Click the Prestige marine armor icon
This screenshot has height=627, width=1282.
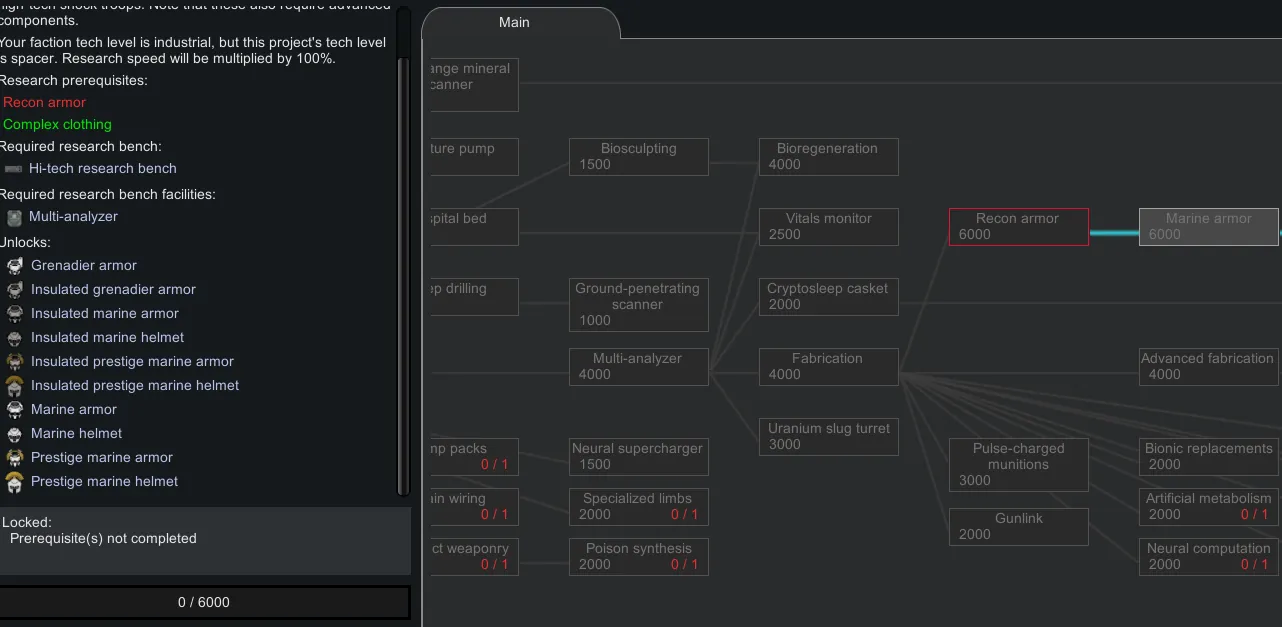point(14,458)
